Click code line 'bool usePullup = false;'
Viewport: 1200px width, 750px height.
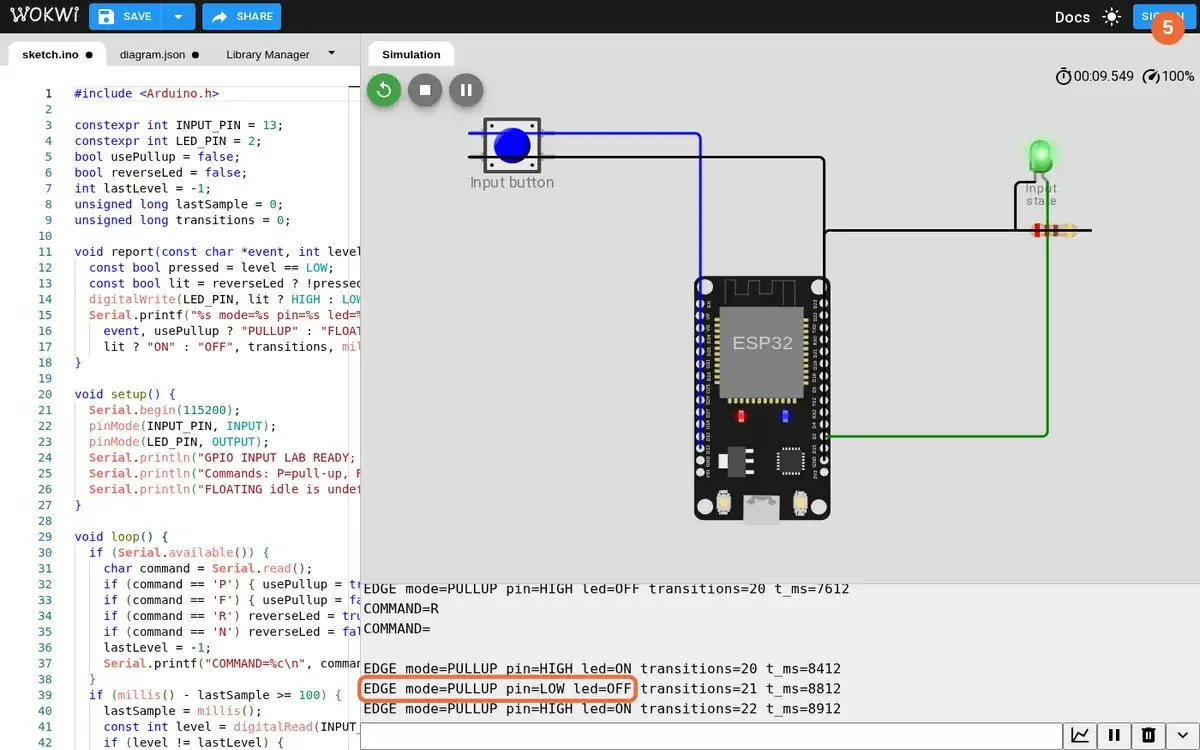coord(157,157)
